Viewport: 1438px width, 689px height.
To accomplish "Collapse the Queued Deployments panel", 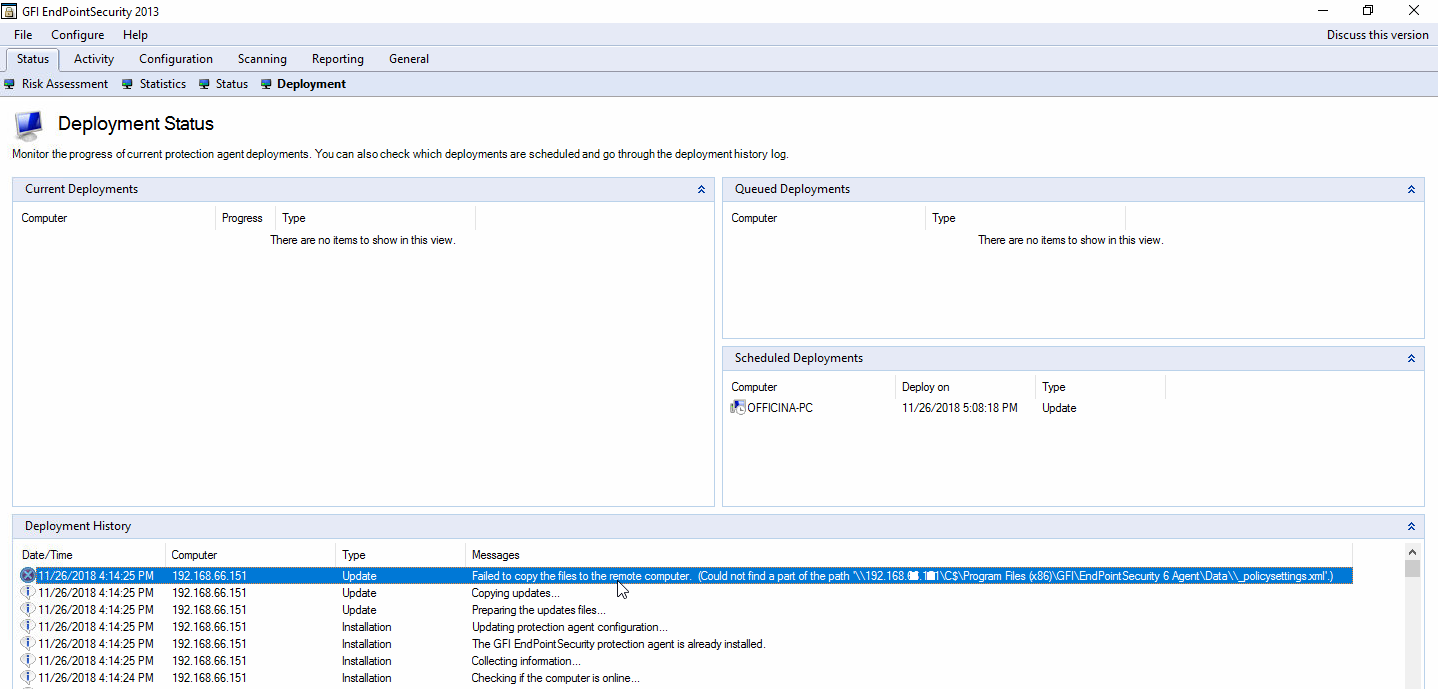I will (1411, 189).
